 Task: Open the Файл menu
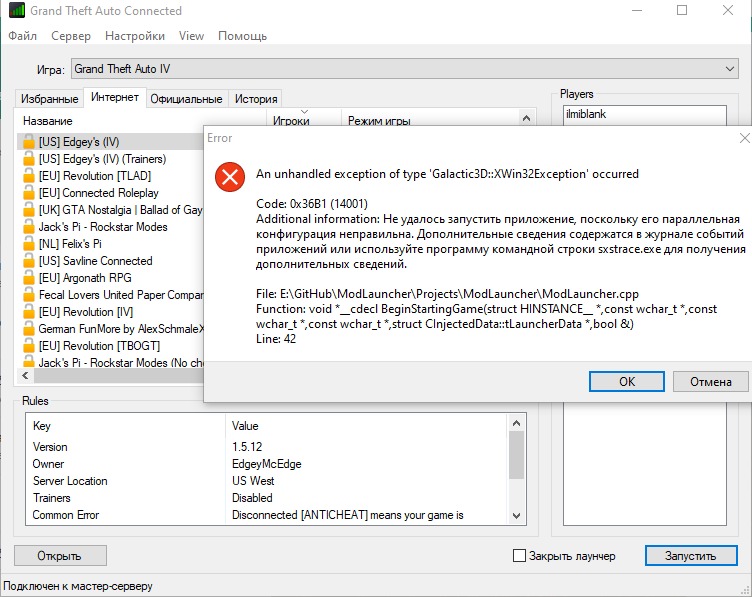(x=22, y=36)
